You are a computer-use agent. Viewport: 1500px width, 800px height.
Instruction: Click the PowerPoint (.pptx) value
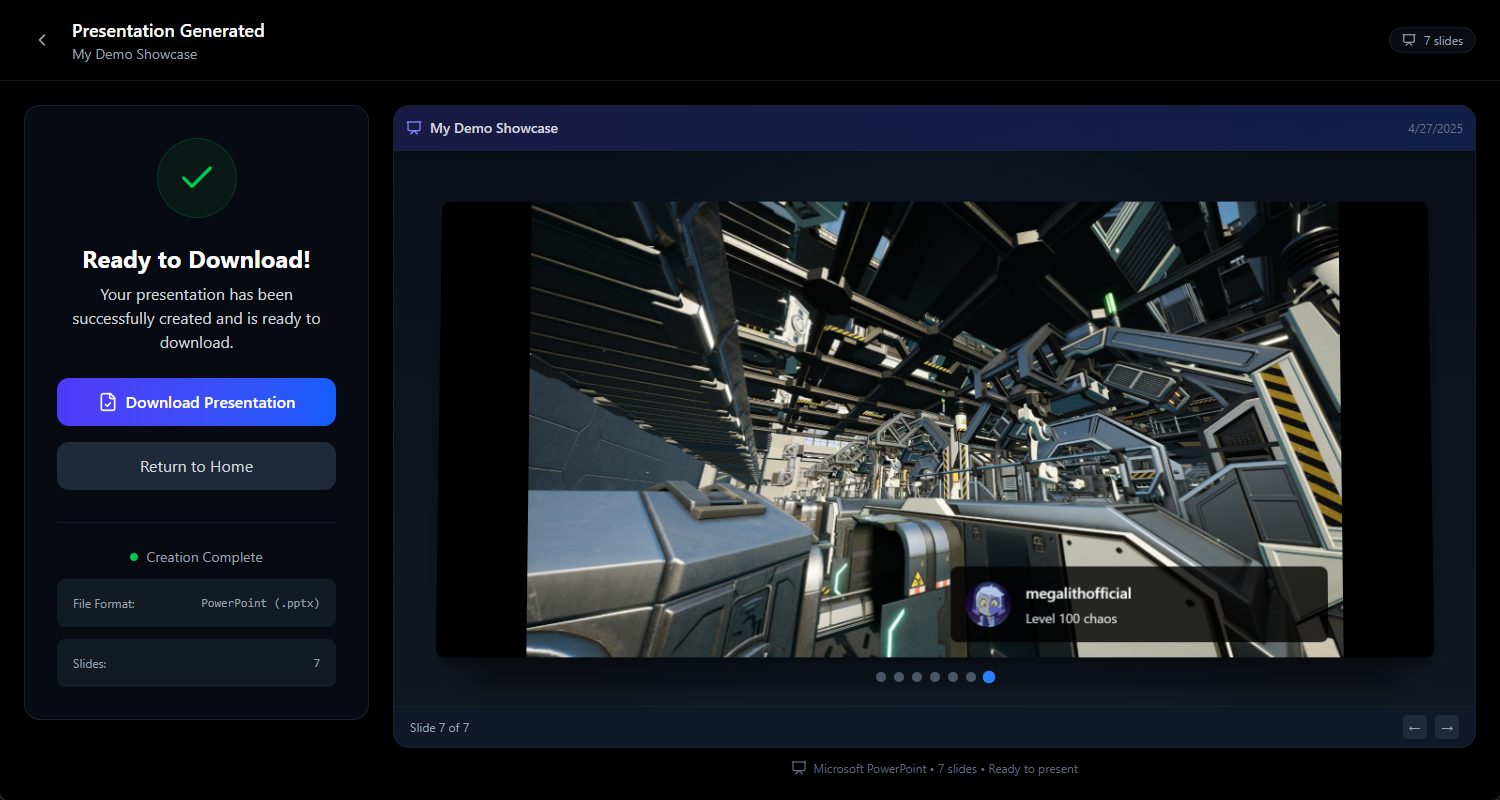click(260, 603)
